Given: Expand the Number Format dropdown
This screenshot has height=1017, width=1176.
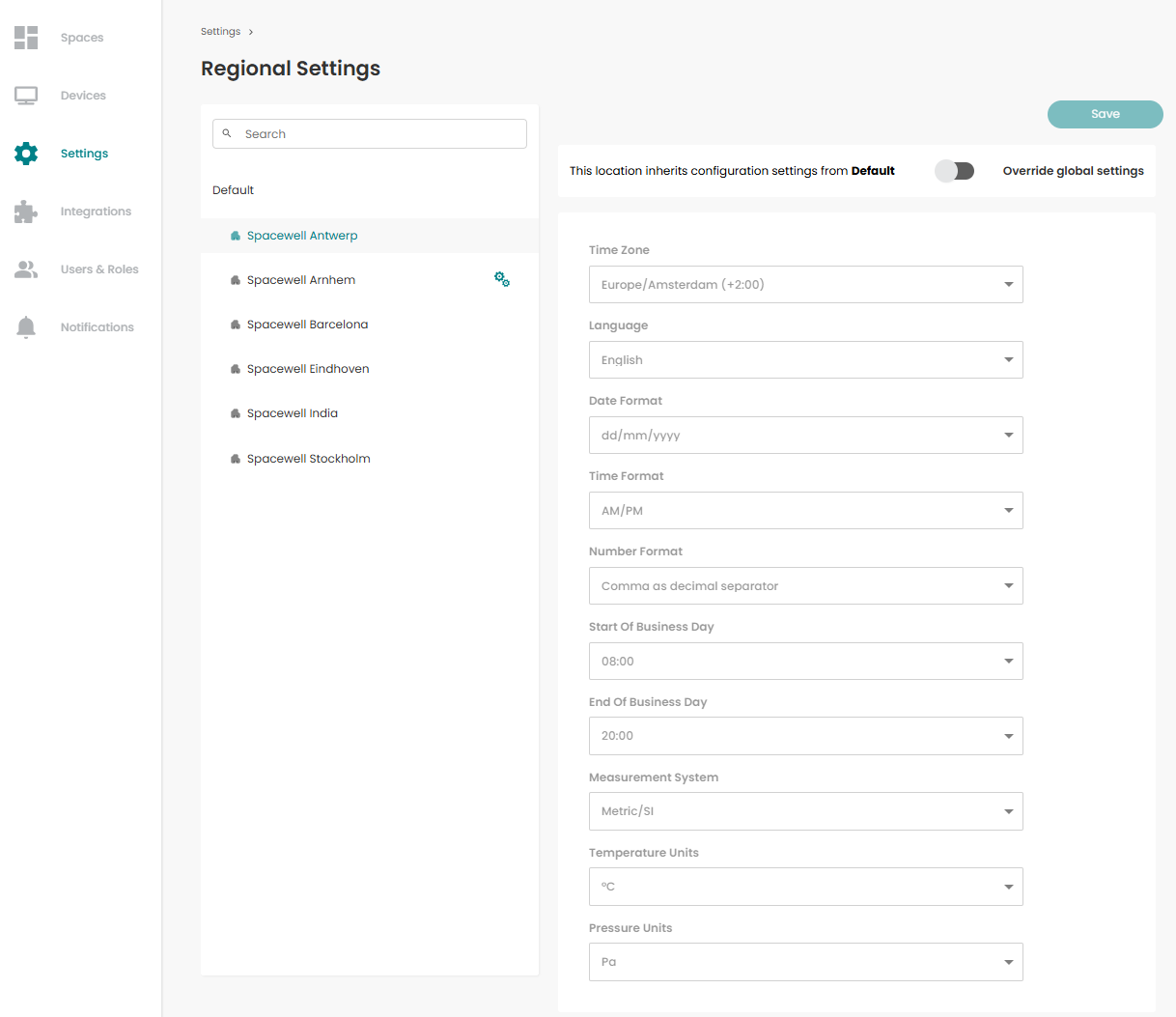Looking at the screenshot, I should (x=806, y=586).
